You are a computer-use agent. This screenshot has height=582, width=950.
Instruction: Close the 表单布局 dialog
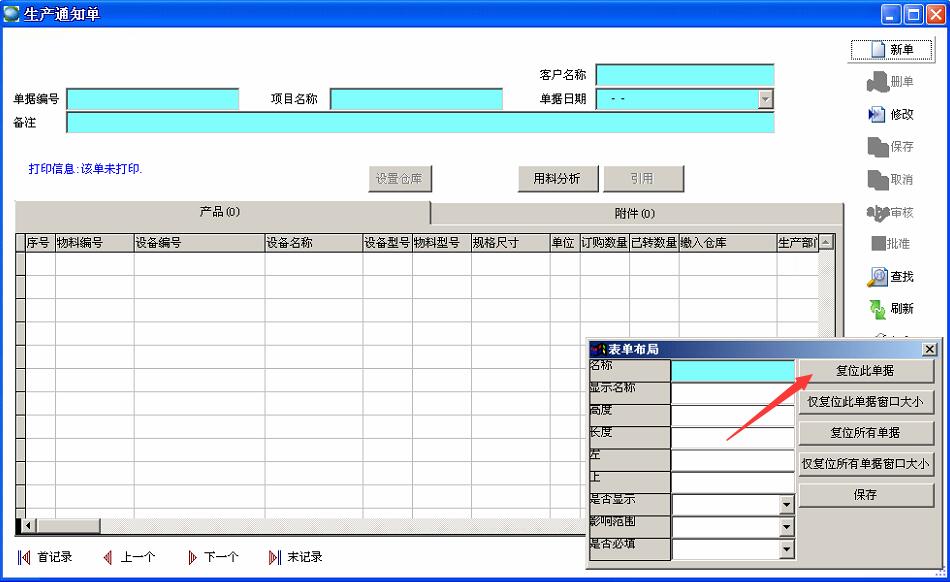(929, 349)
